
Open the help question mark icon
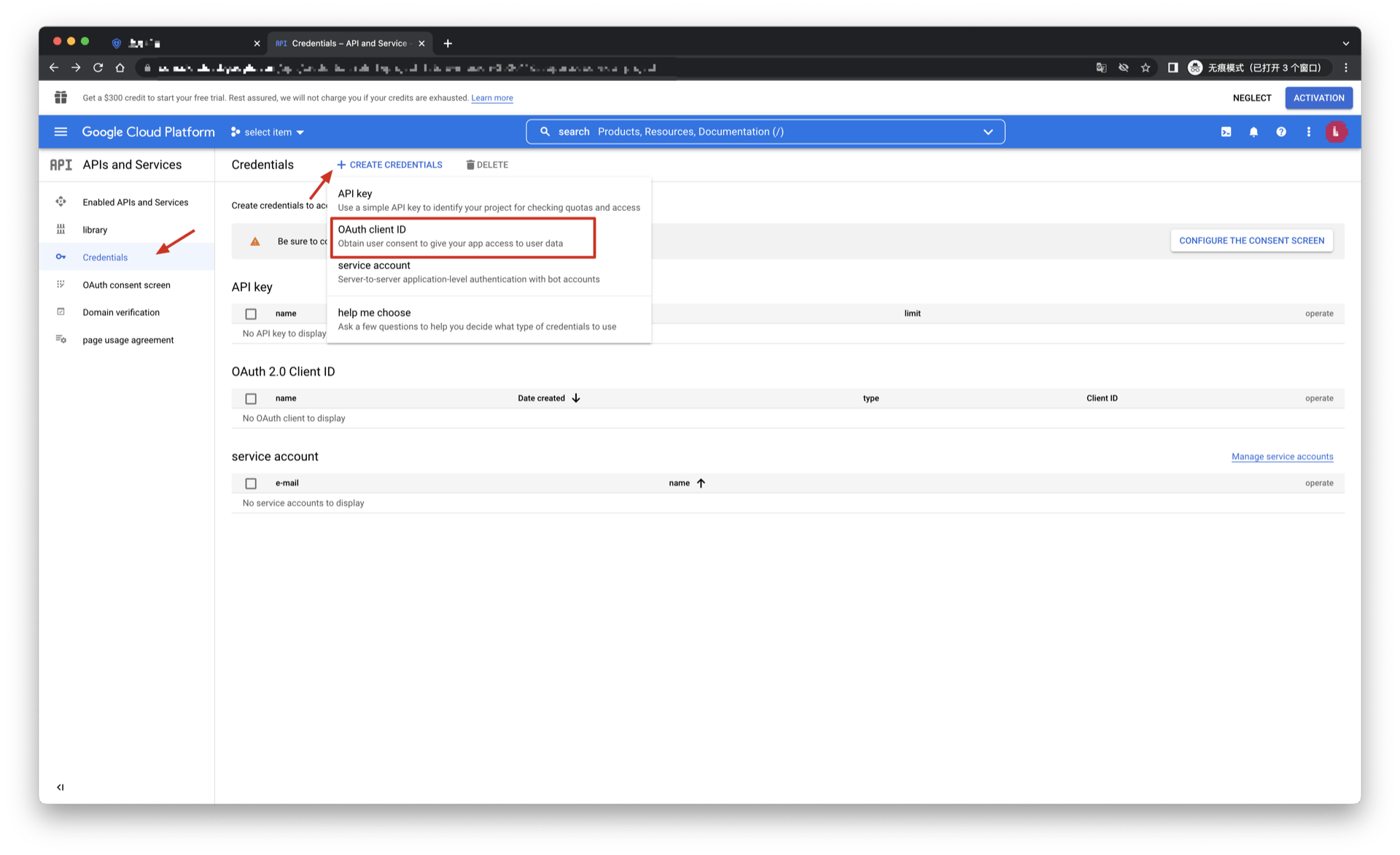pyautogui.click(x=1280, y=132)
